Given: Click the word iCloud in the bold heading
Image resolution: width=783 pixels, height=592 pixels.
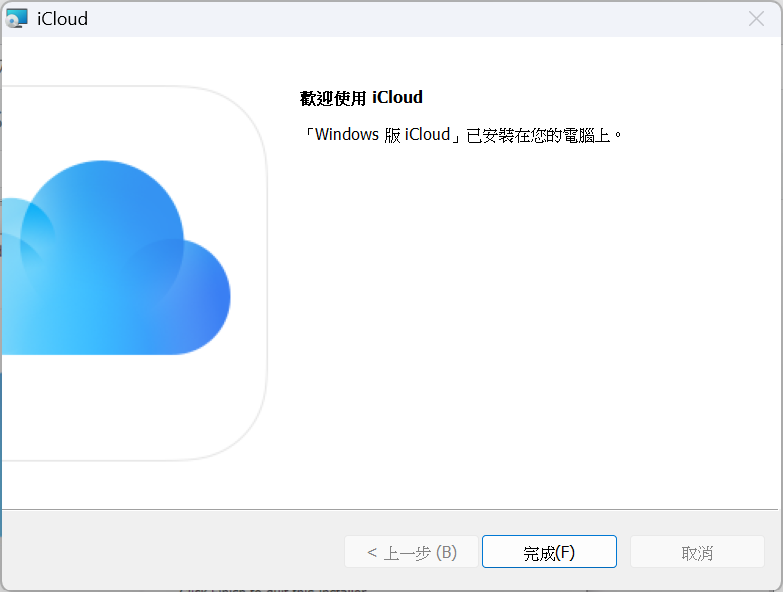Looking at the screenshot, I should pos(397,97).
